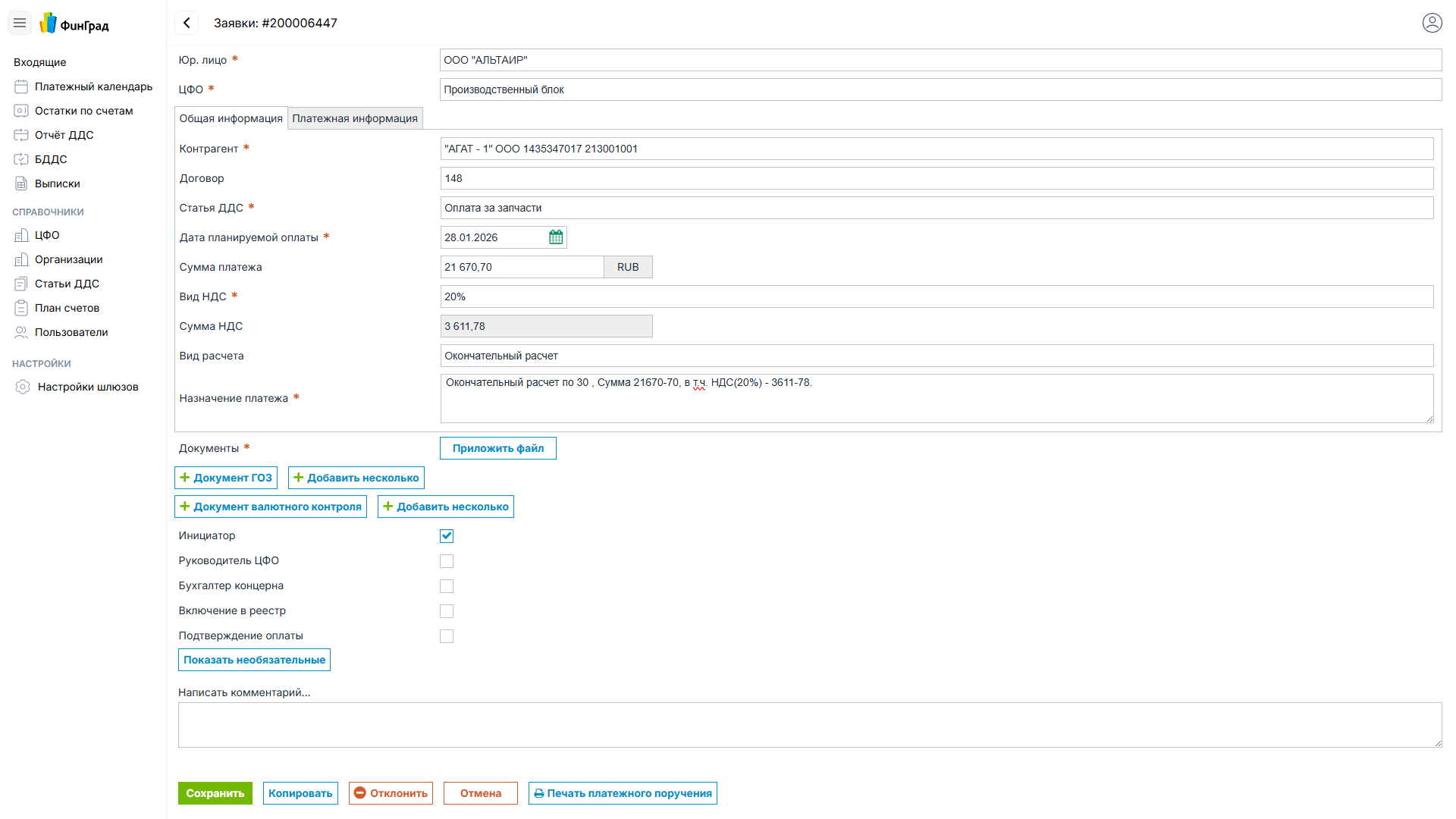Click the hamburger menu icon
The height and width of the screenshot is (819, 1456).
[x=20, y=23]
